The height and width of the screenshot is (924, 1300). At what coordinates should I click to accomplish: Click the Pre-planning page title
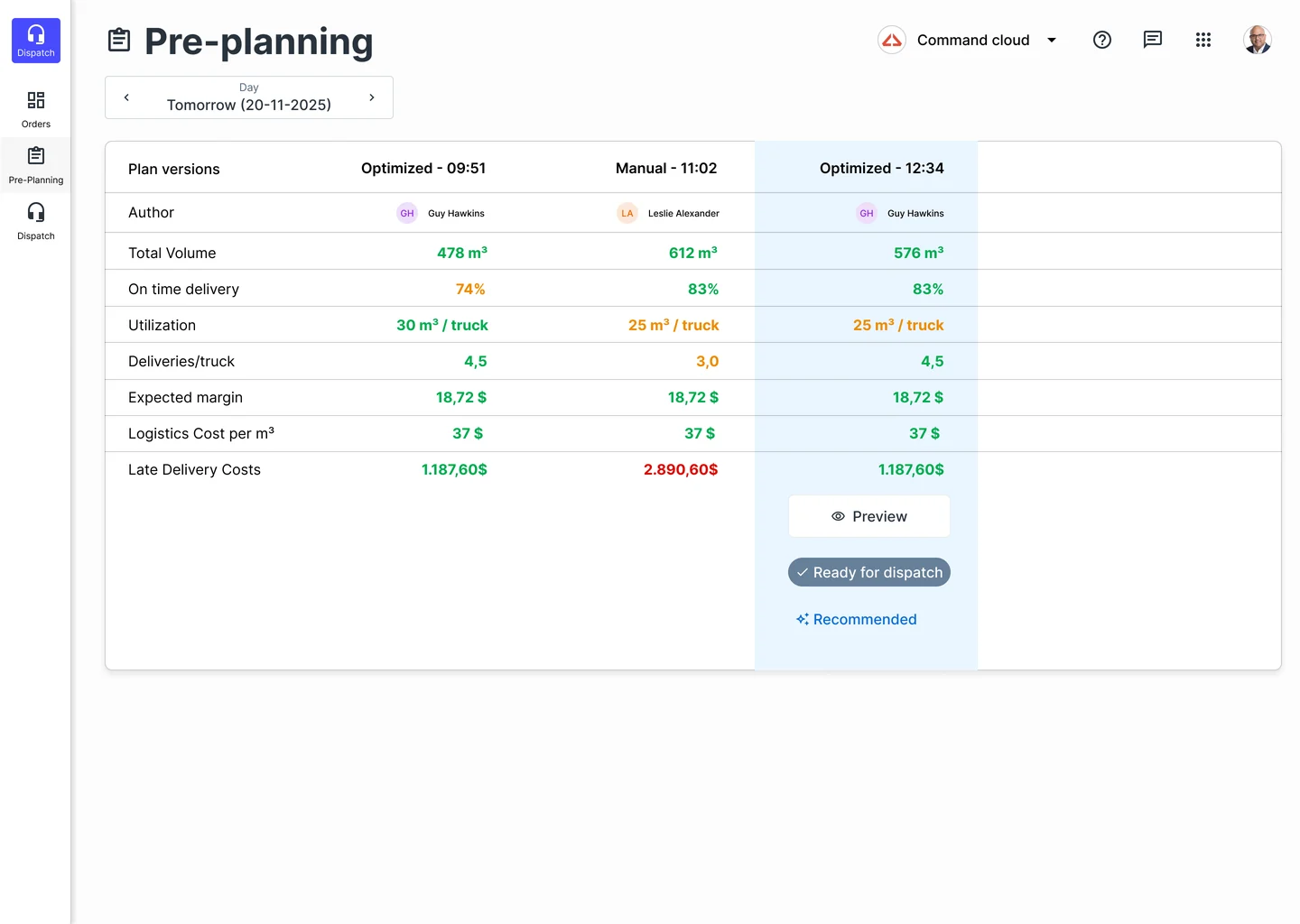coord(259,42)
